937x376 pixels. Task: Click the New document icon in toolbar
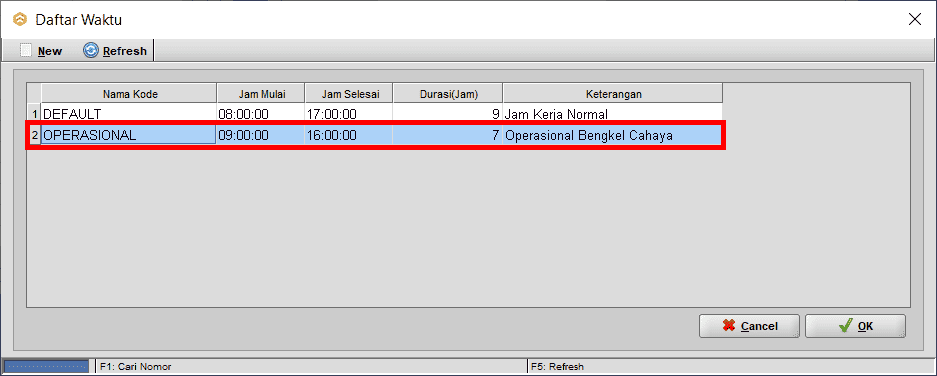coord(26,51)
